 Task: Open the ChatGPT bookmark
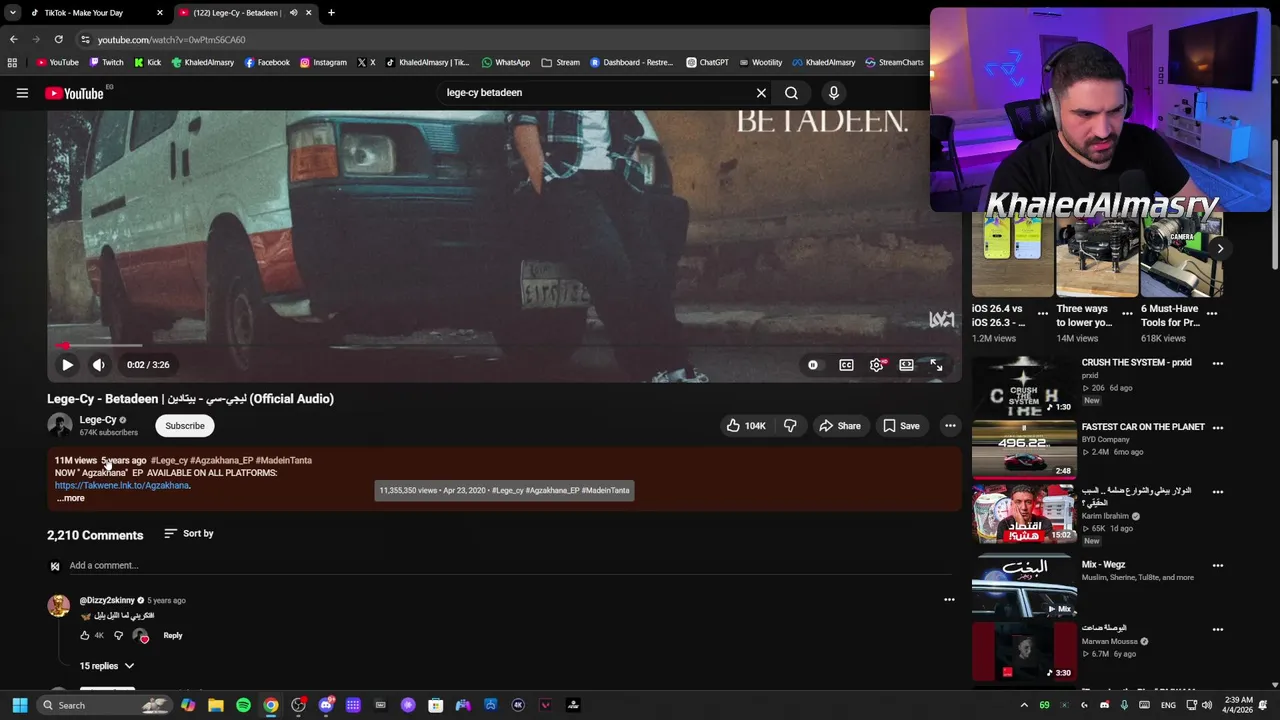pyautogui.click(x=707, y=63)
